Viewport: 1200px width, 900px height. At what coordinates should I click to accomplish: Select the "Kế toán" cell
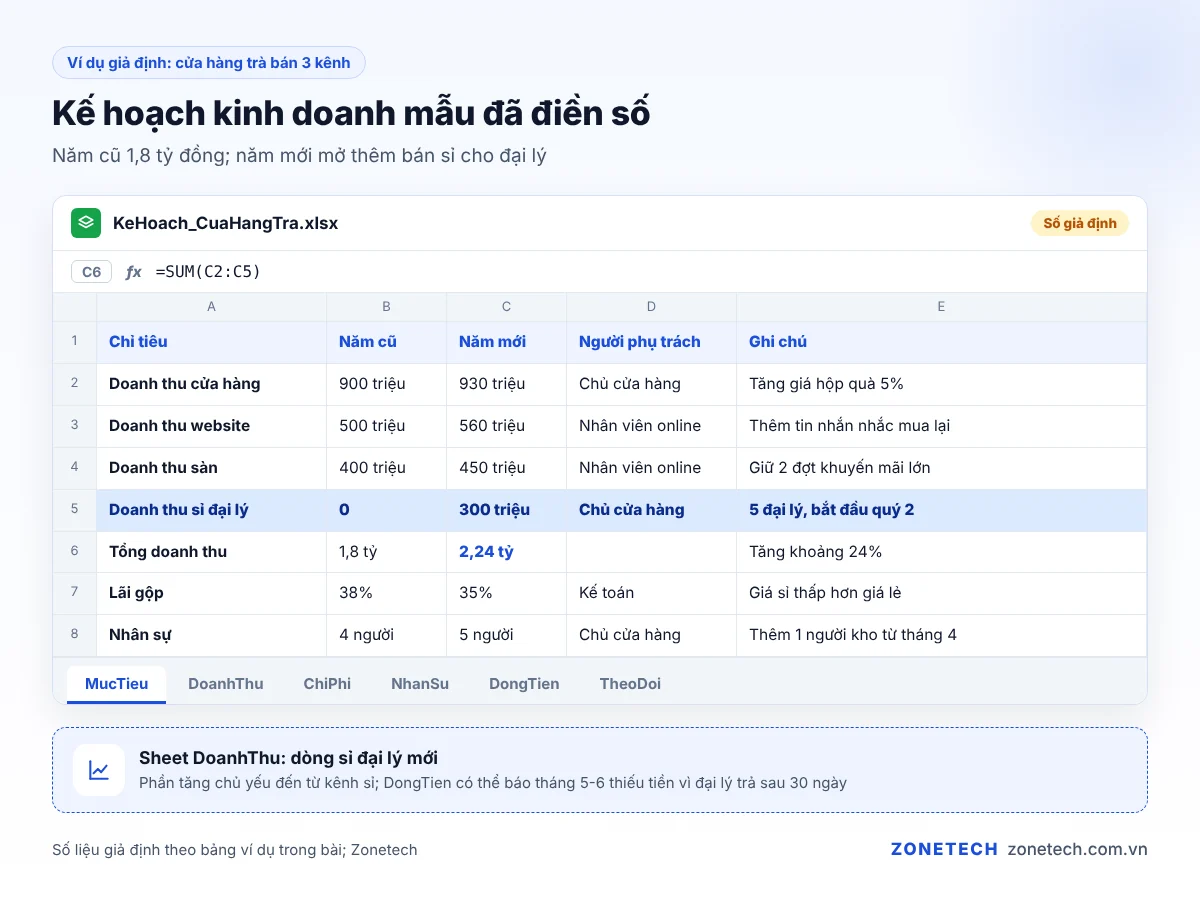[651, 593]
